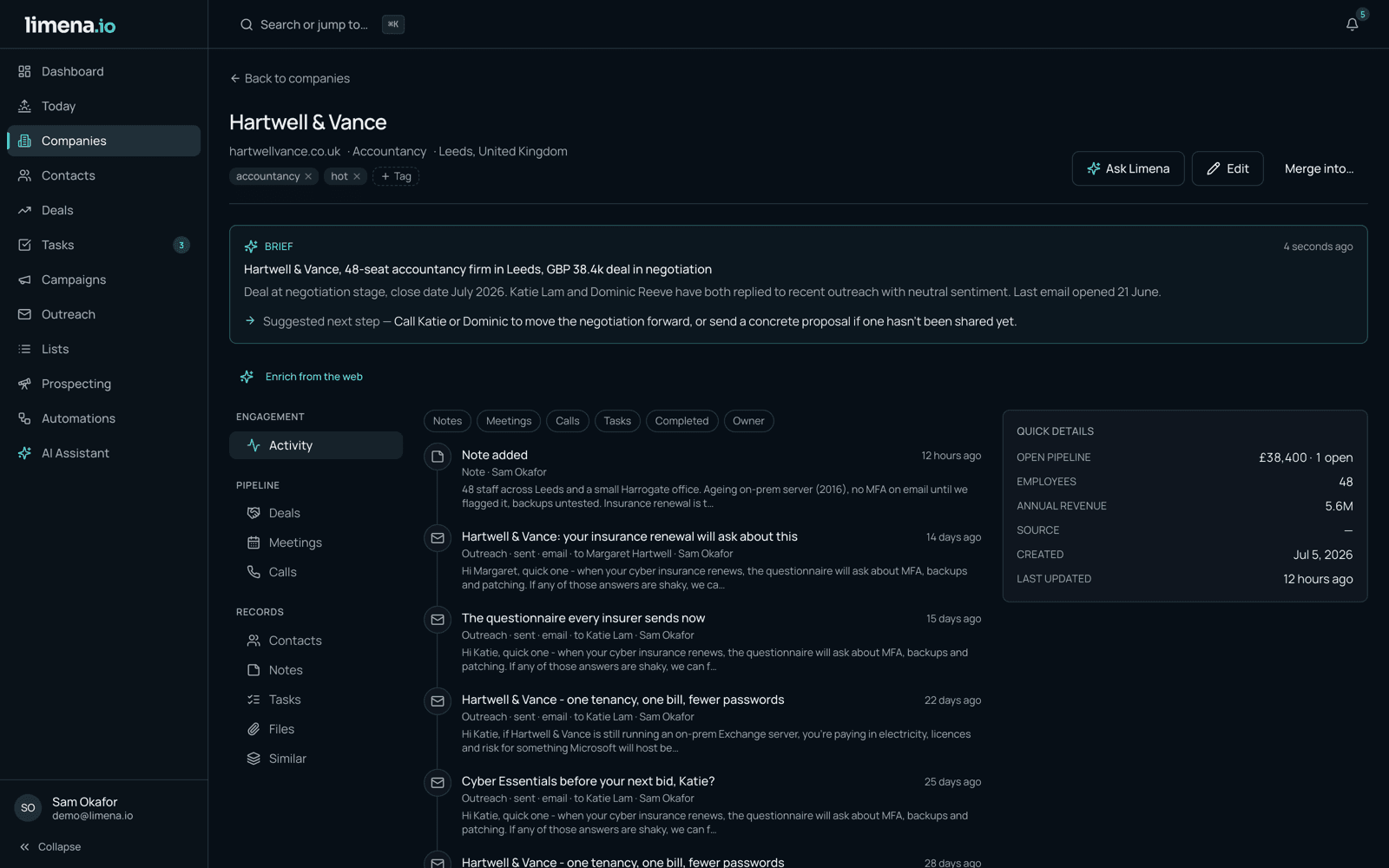Go to Today in the sidebar
This screenshot has height=868, width=1389.
[104, 106]
